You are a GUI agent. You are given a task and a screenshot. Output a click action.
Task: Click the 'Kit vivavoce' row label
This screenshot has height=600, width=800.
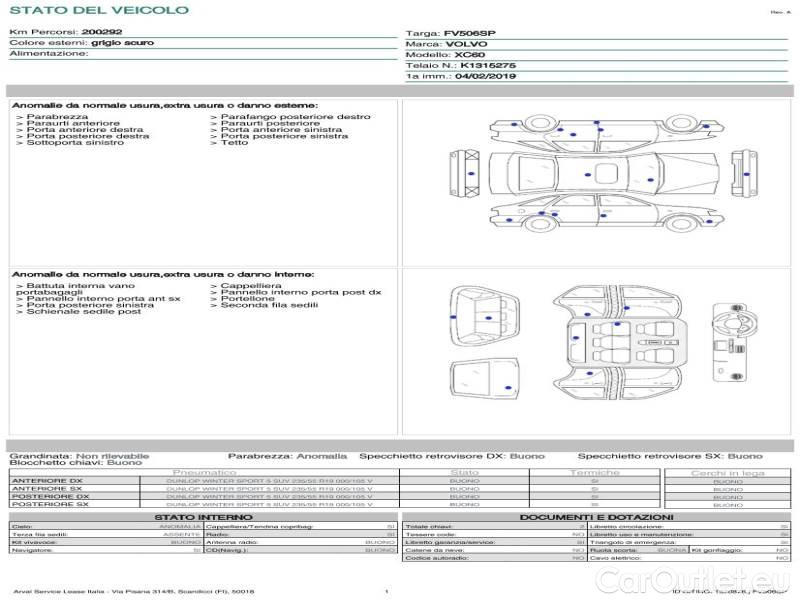[34, 542]
